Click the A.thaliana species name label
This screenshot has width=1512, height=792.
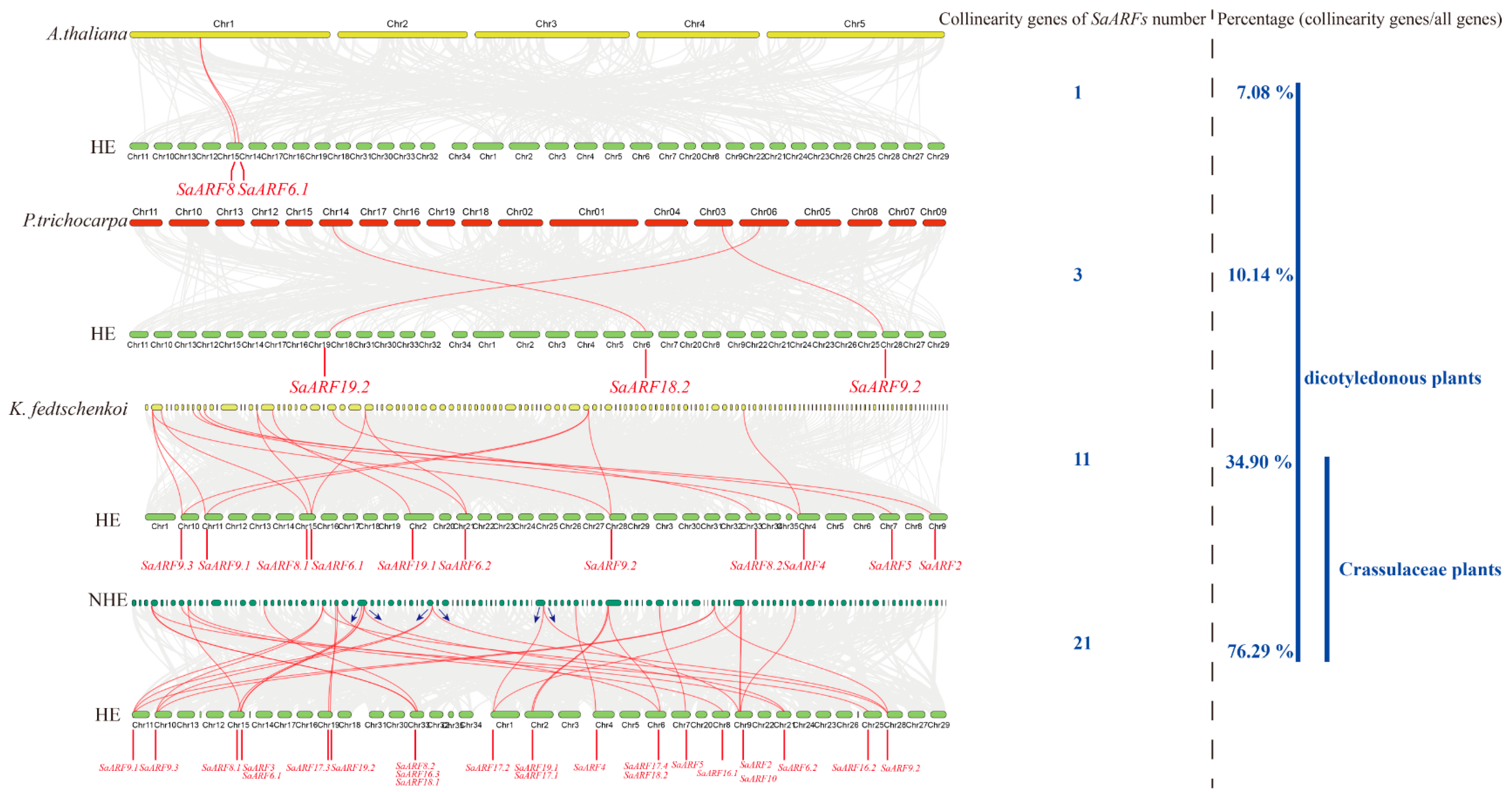(x=87, y=34)
